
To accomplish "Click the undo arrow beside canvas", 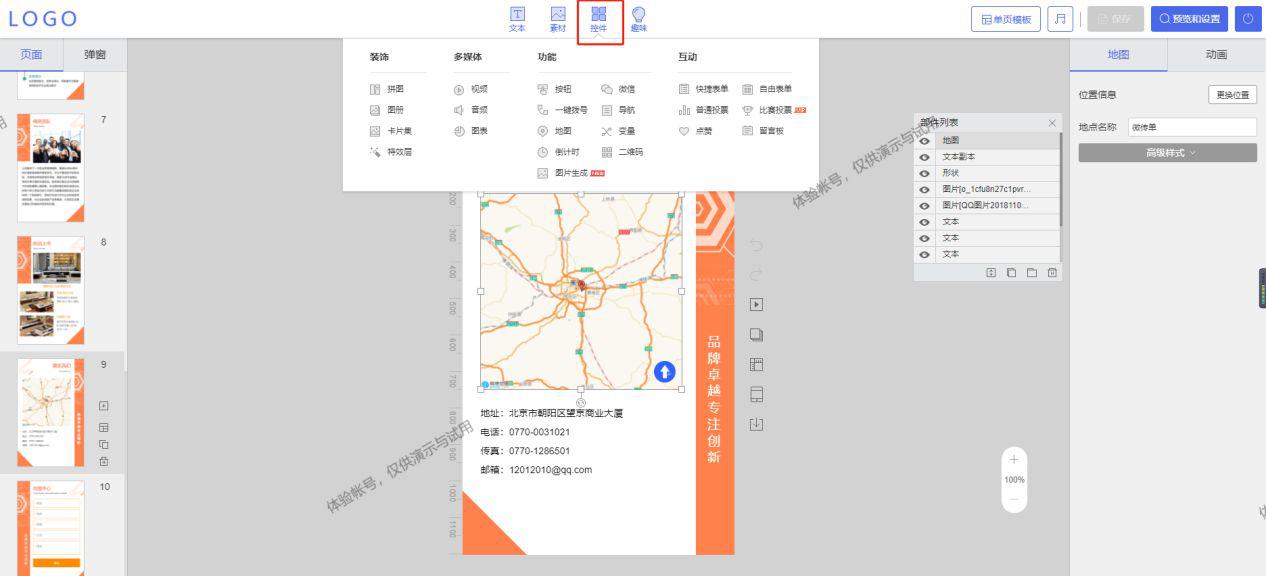I will (x=756, y=246).
